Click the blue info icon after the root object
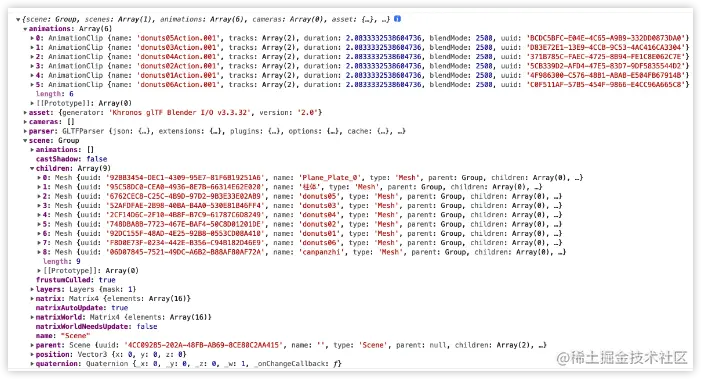The height and width of the screenshot is (379, 701). 397,19
